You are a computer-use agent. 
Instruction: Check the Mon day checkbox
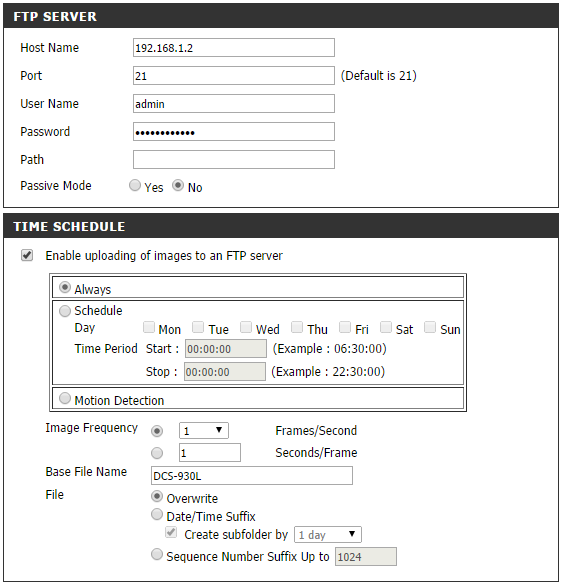click(149, 327)
